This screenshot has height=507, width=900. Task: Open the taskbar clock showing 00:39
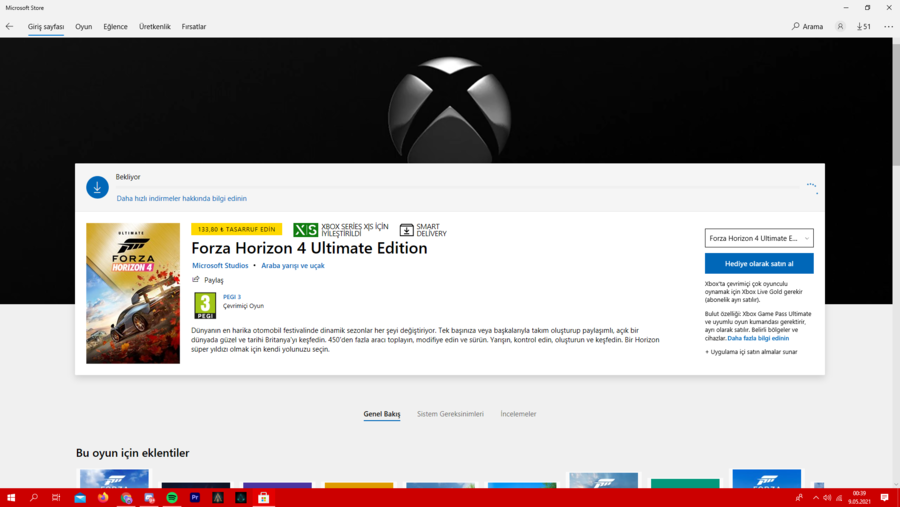coord(859,498)
